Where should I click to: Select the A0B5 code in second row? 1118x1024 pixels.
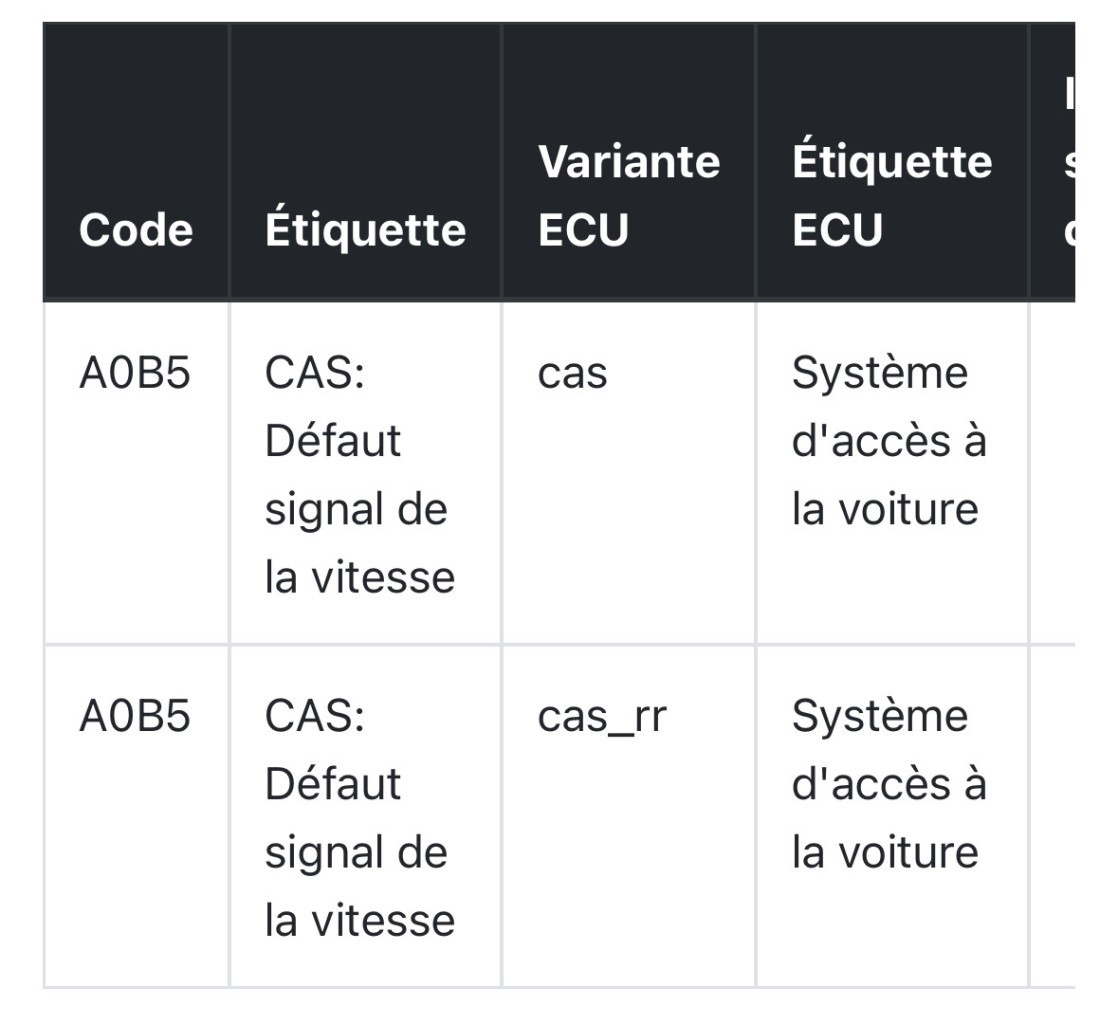click(x=135, y=716)
